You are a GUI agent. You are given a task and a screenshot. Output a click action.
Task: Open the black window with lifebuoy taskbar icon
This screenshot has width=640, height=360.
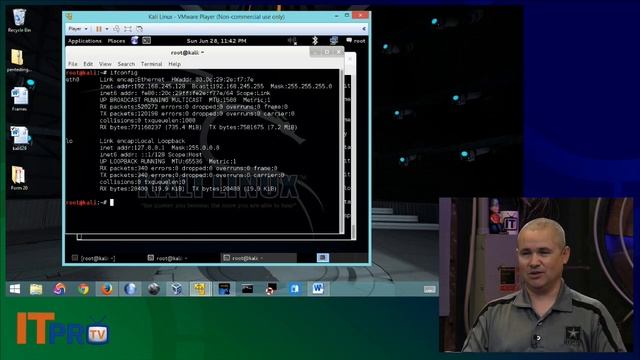pos(271,289)
